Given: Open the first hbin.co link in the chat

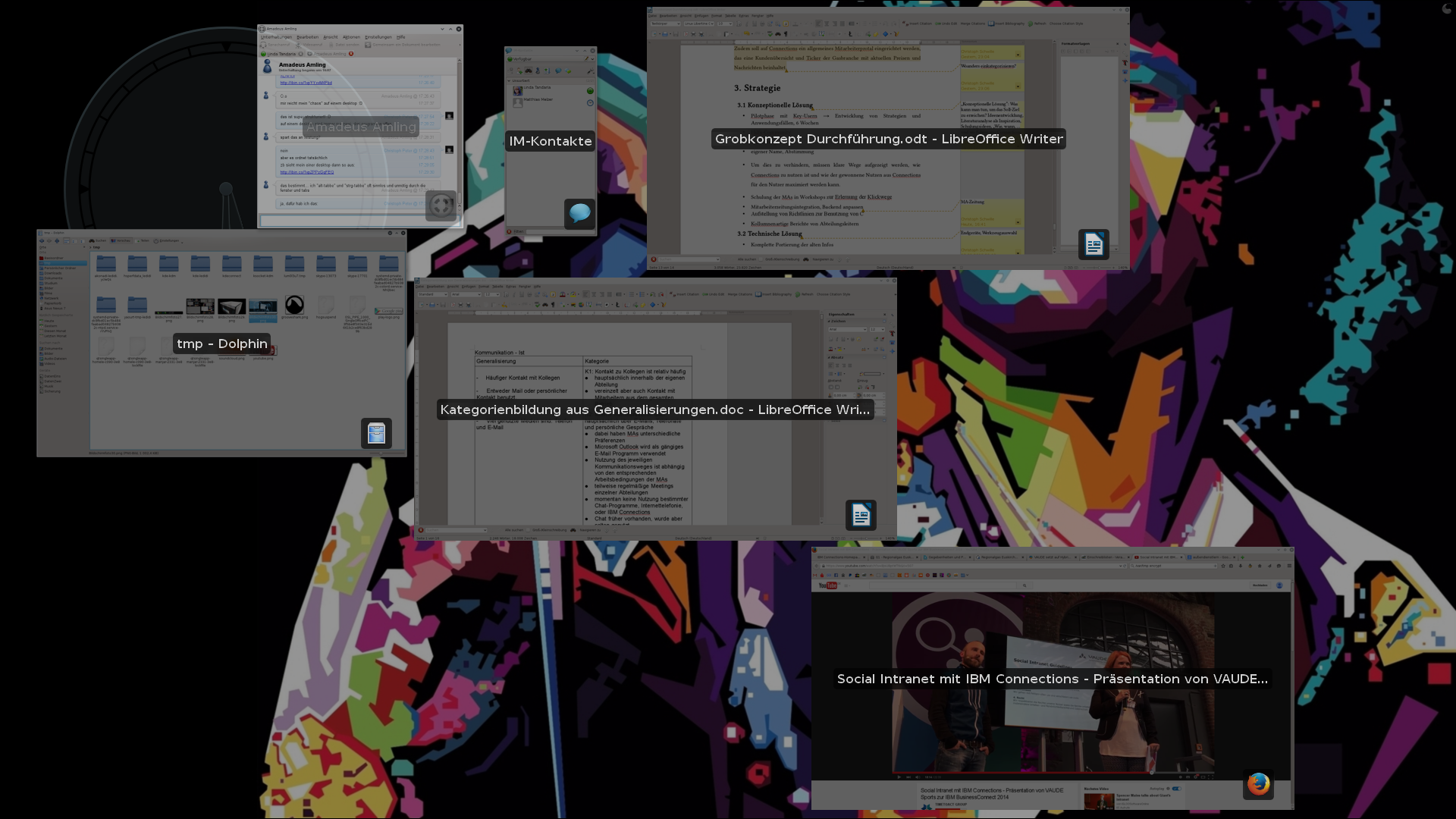Looking at the screenshot, I should [306, 83].
